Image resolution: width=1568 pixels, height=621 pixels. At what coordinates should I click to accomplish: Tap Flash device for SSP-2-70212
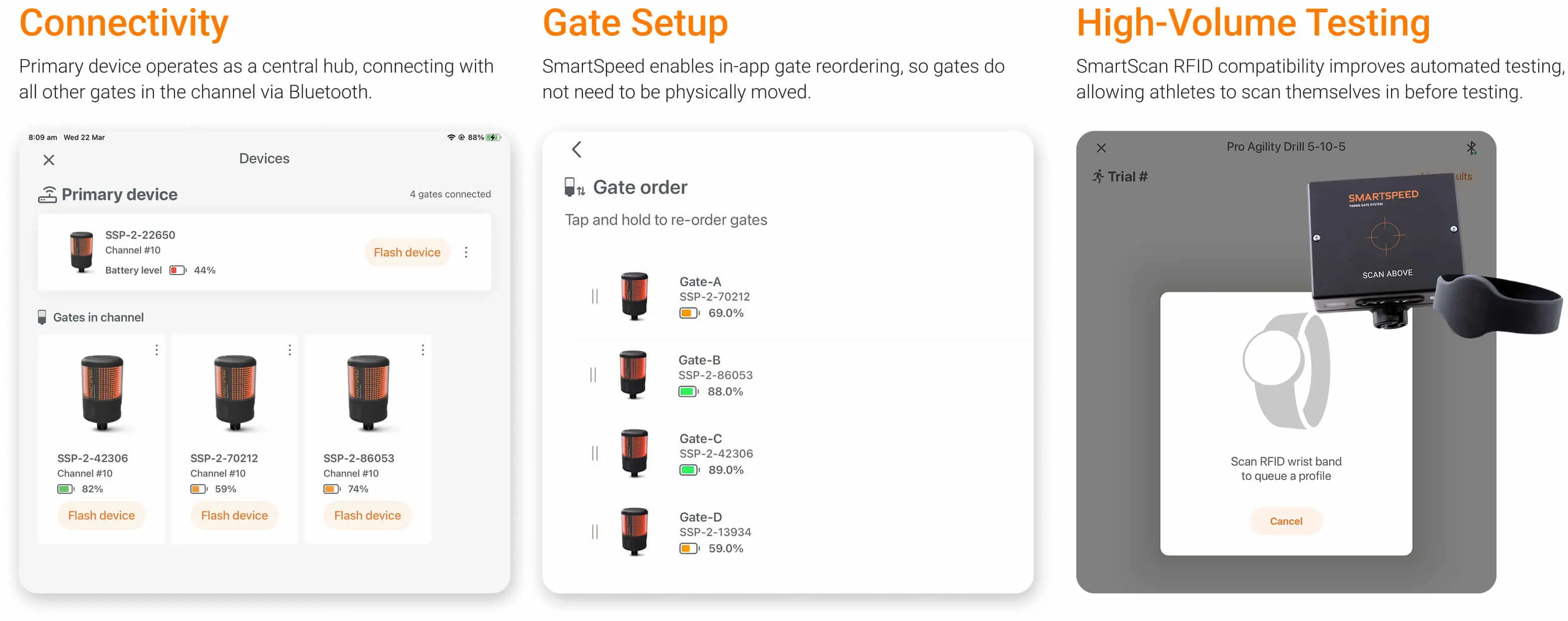pos(234,515)
